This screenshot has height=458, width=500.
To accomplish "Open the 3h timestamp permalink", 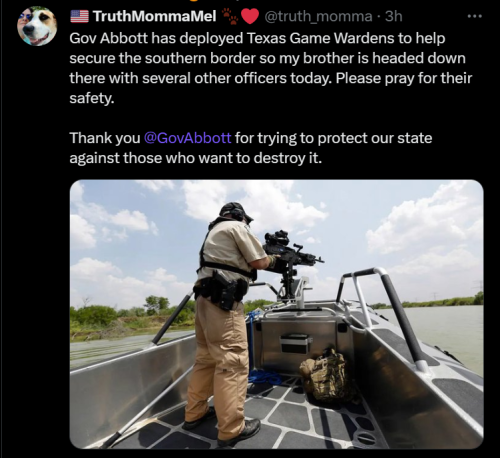I will 394,16.
